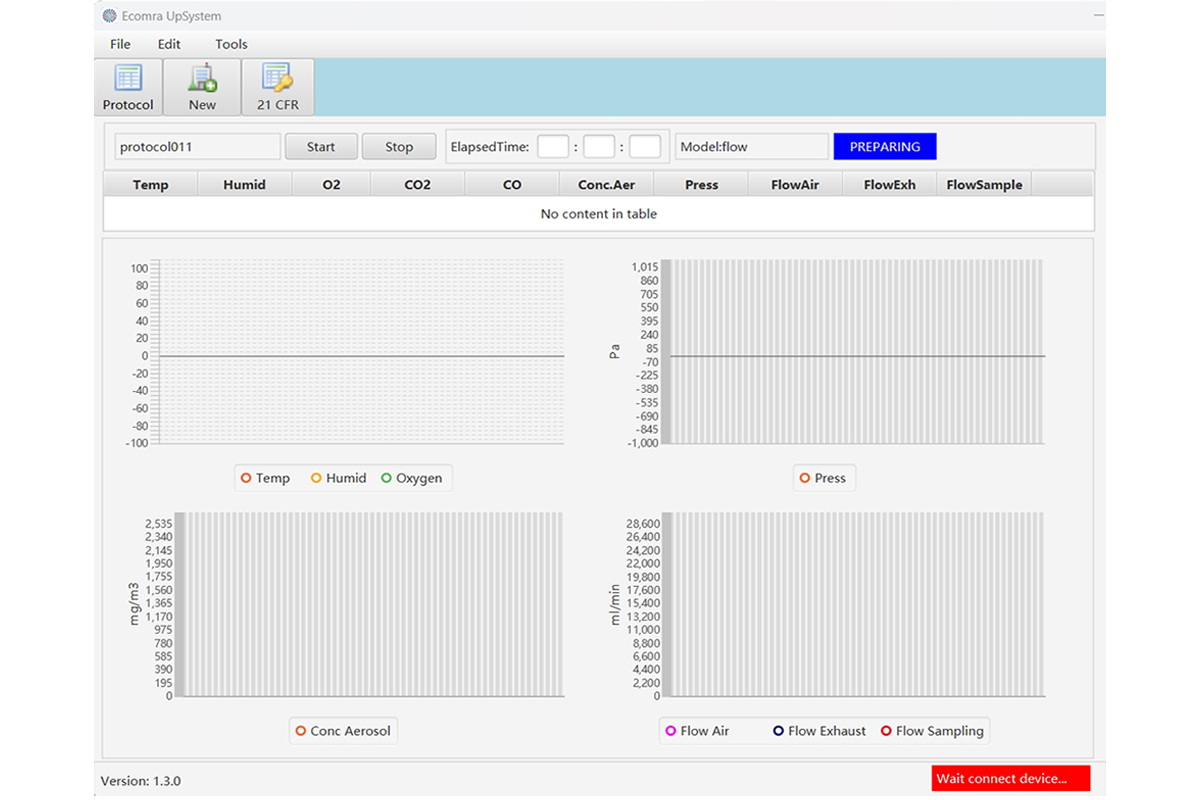Open the Protocol toolbar icon
This screenshot has height=800, width=1200.
coord(128,79)
